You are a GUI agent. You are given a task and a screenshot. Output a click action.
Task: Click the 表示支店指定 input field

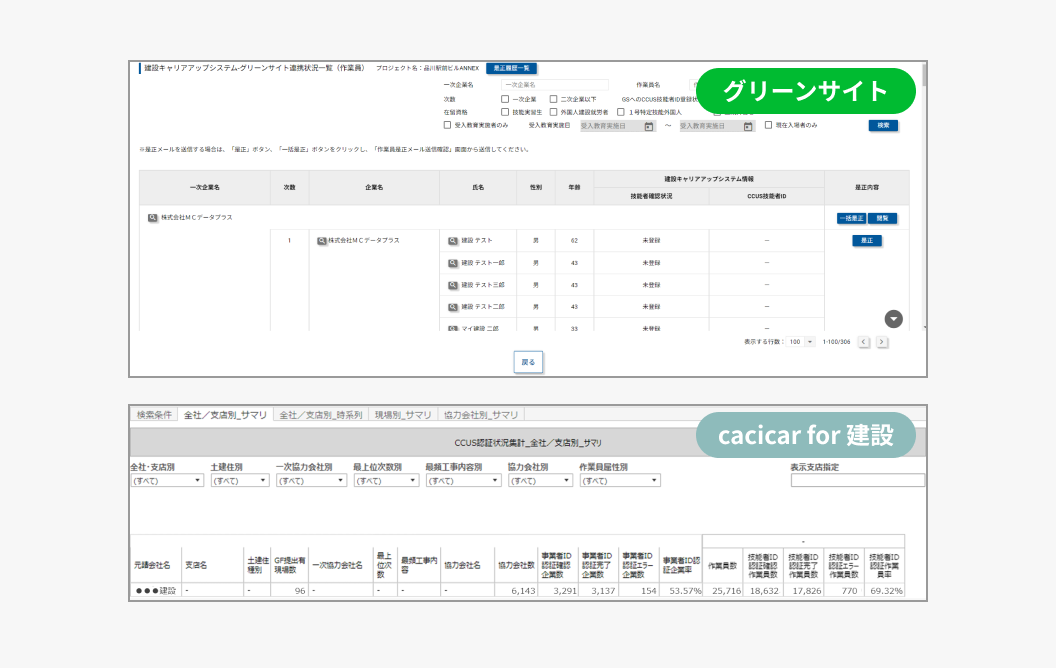pos(858,481)
